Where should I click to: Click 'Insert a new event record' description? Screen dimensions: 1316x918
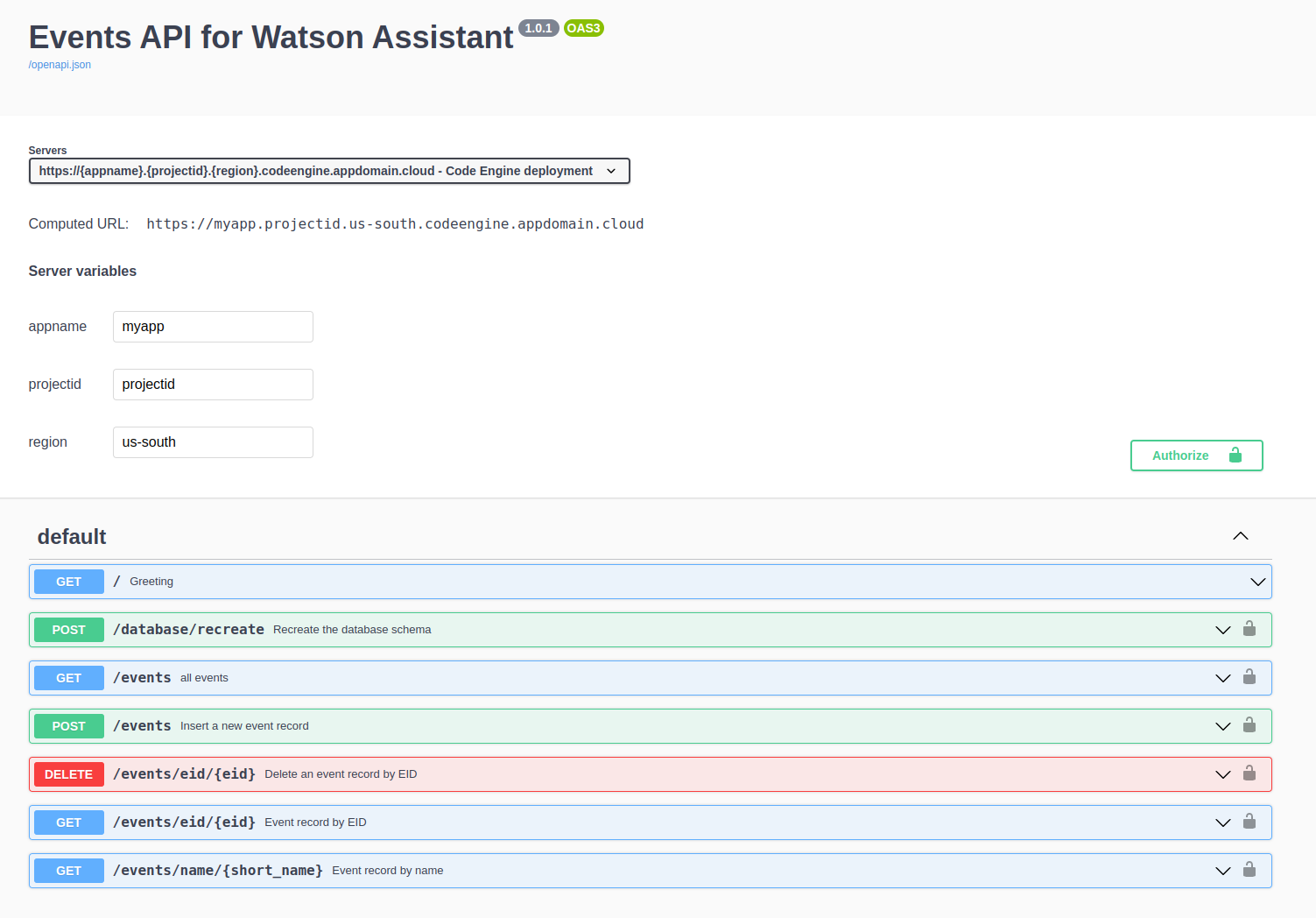[x=244, y=726]
